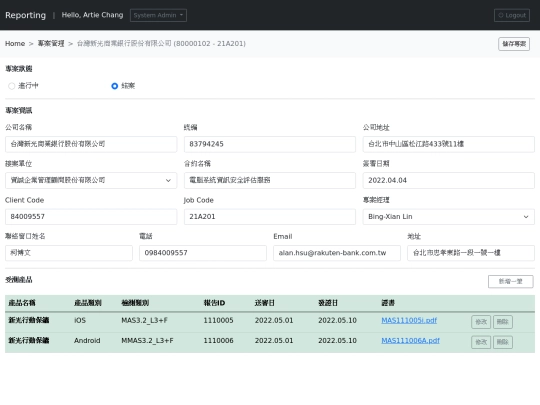Click add-a-row button above product table
Screen dimensions: 540x405
[510, 281]
